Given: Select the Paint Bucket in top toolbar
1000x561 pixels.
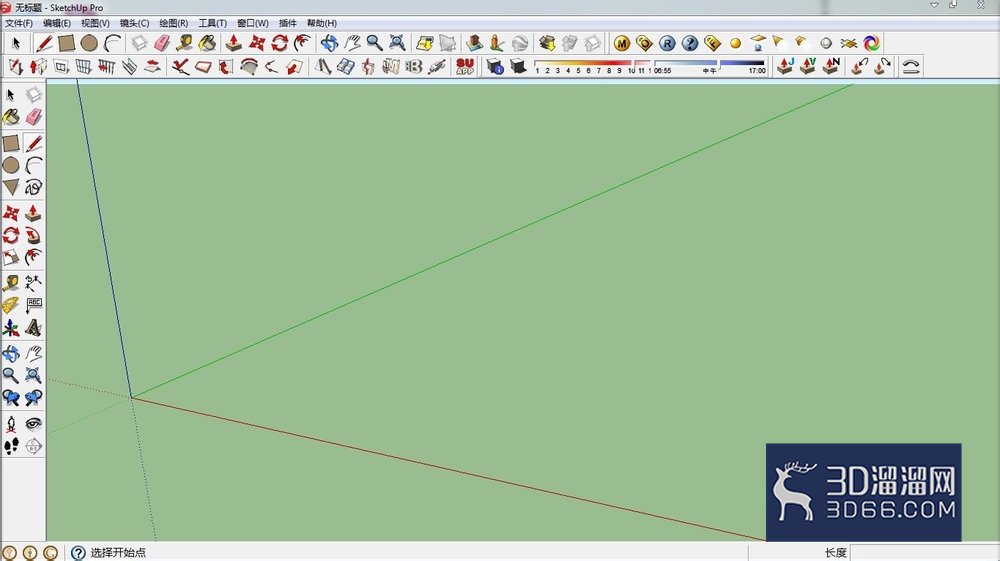Looking at the screenshot, I should point(207,43).
